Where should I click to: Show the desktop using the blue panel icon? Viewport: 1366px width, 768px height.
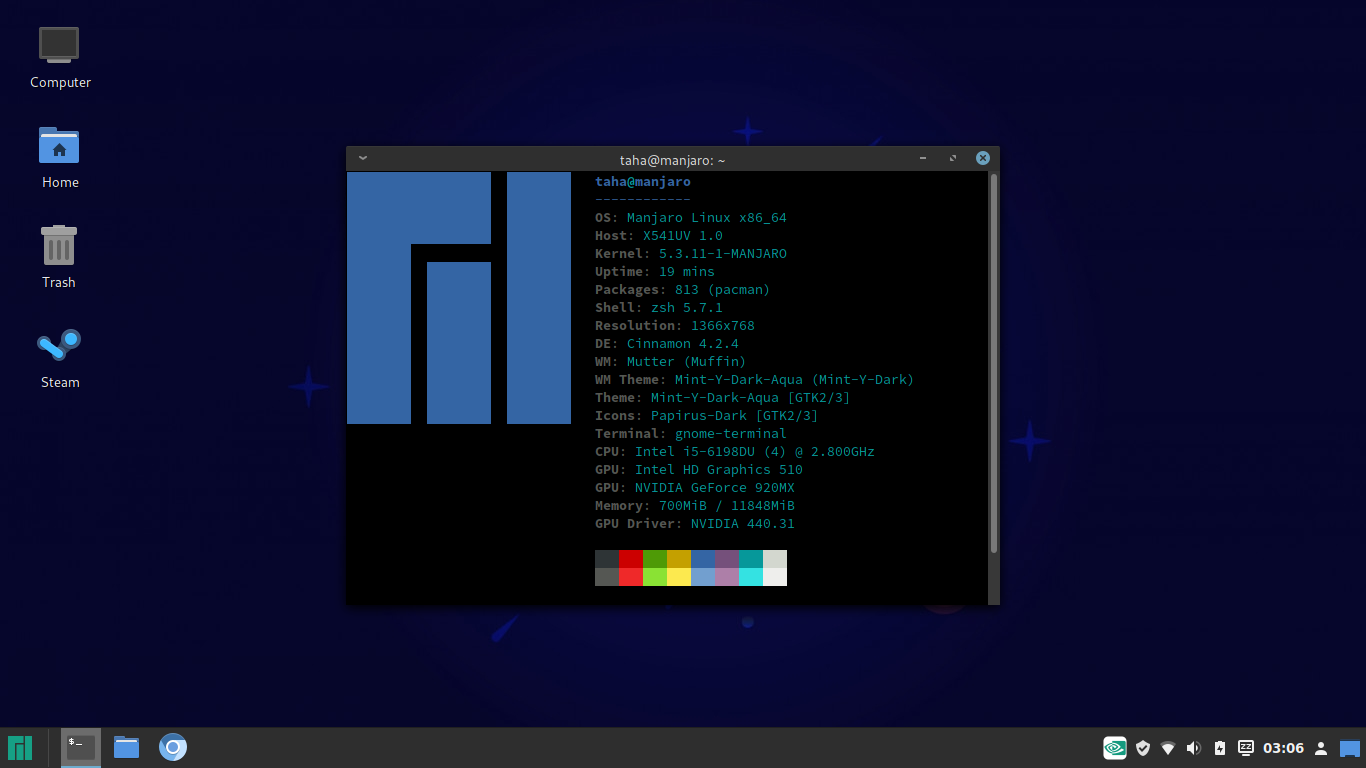click(x=1350, y=748)
